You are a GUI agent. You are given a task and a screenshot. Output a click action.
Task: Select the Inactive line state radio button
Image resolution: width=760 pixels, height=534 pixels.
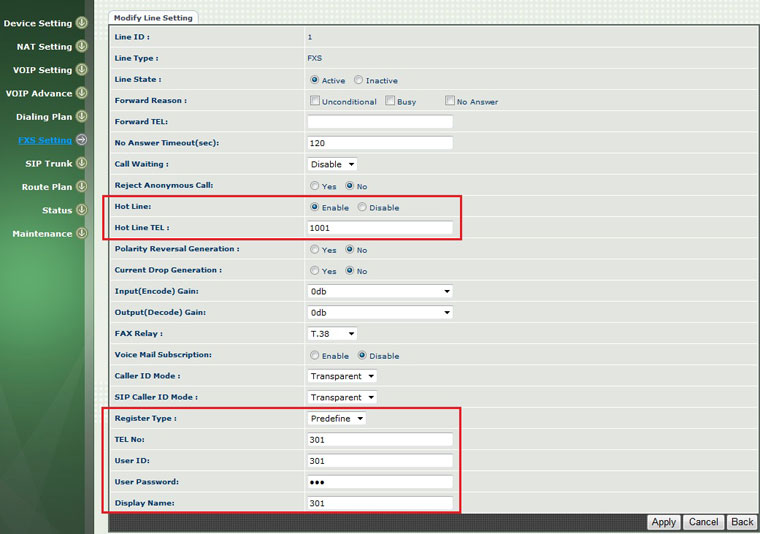tap(359, 80)
